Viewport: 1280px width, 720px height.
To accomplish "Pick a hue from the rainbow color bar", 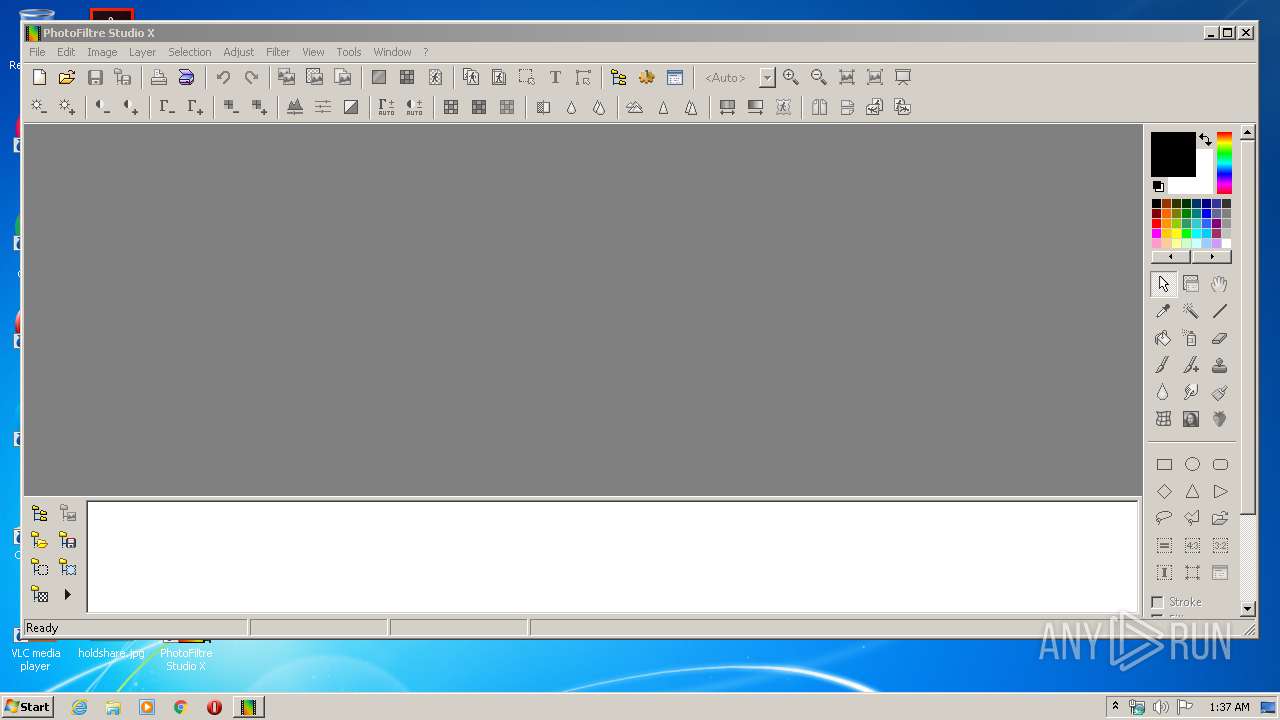I will click(1224, 162).
